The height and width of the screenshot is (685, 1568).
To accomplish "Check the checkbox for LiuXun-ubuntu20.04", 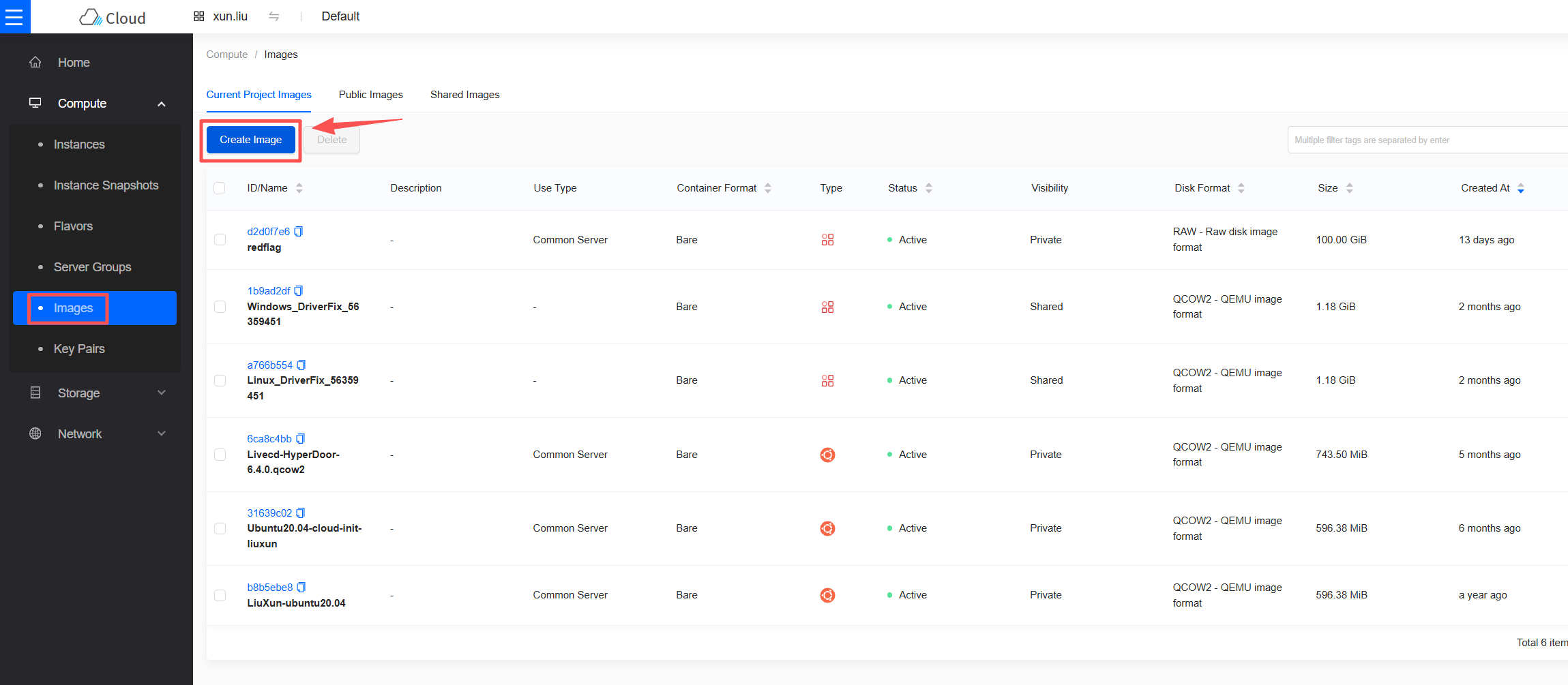I will (219, 595).
